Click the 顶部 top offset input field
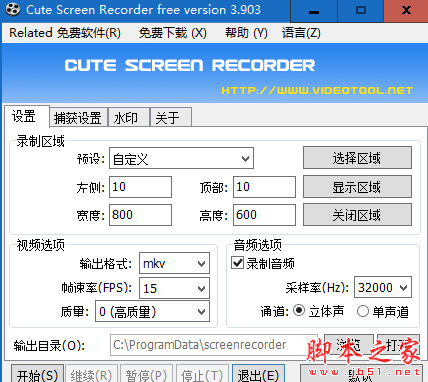This screenshot has width=428, height=382. click(x=264, y=187)
